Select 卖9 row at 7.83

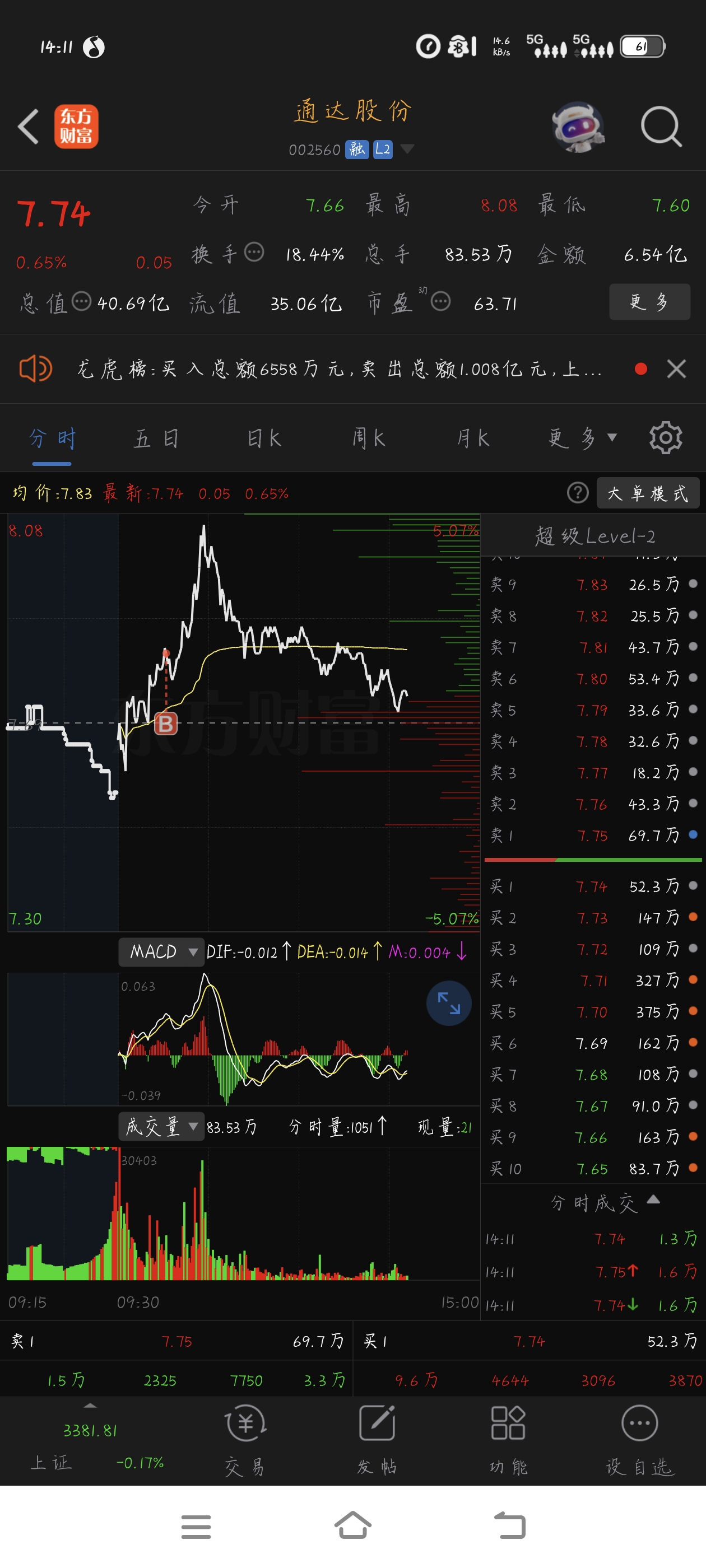click(x=593, y=584)
